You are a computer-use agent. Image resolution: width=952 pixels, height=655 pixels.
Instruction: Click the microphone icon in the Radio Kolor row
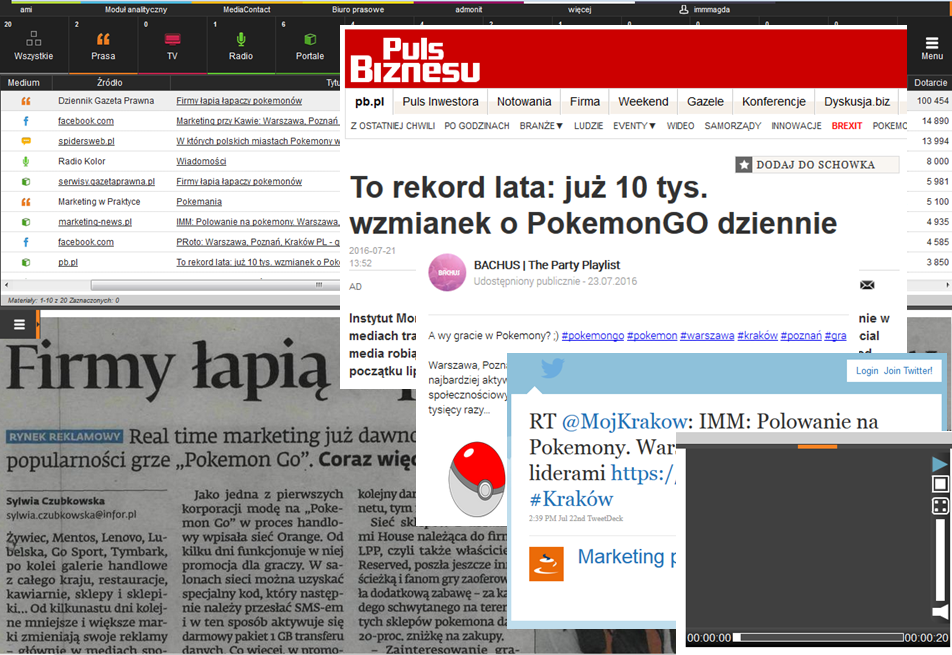26,161
